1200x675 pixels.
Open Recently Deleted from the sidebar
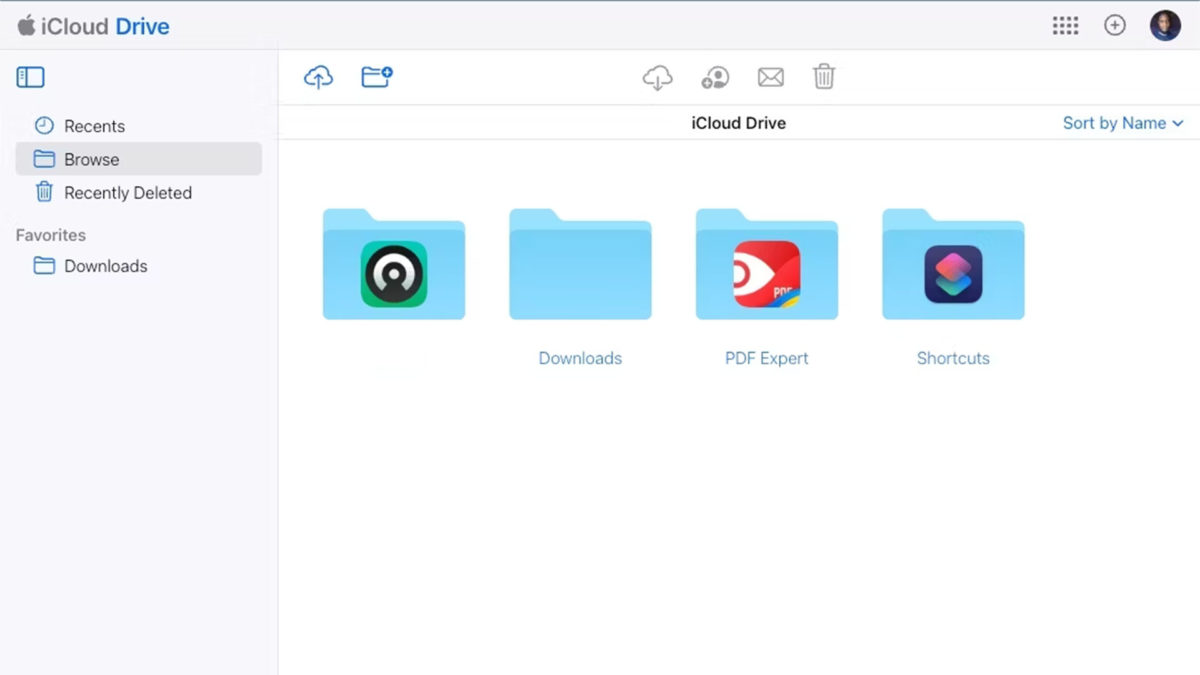128,192
